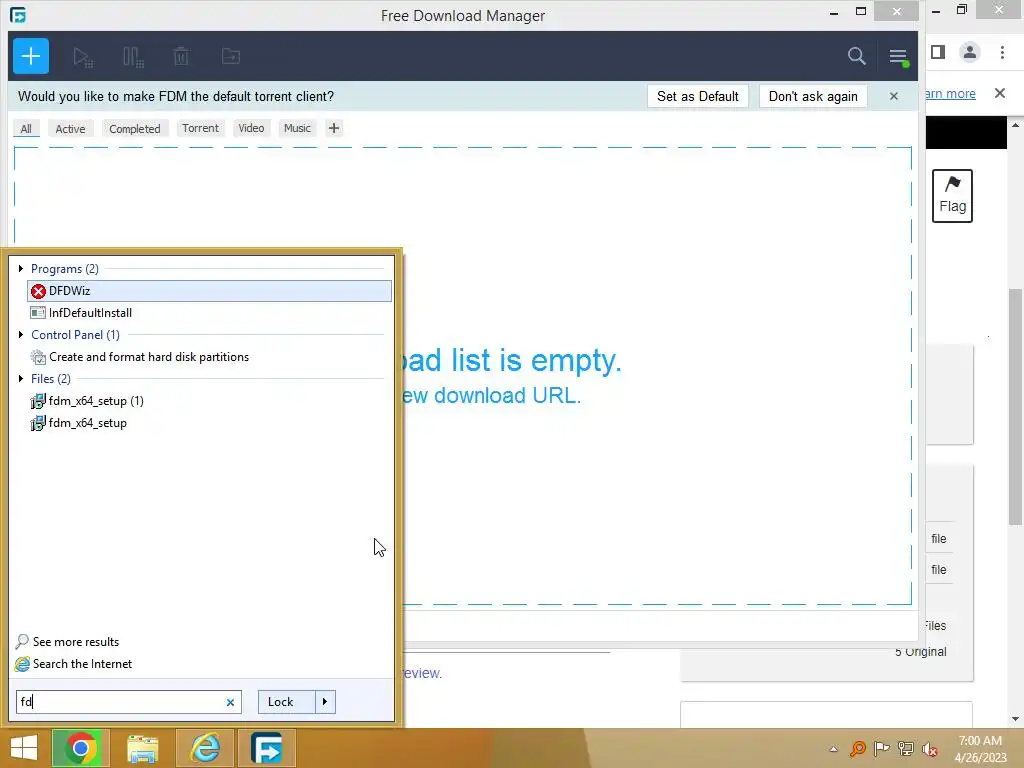Screen dimensions: 1024x768
Task: Open the InfDefaultInstall program result
Action: pos(209,313)
